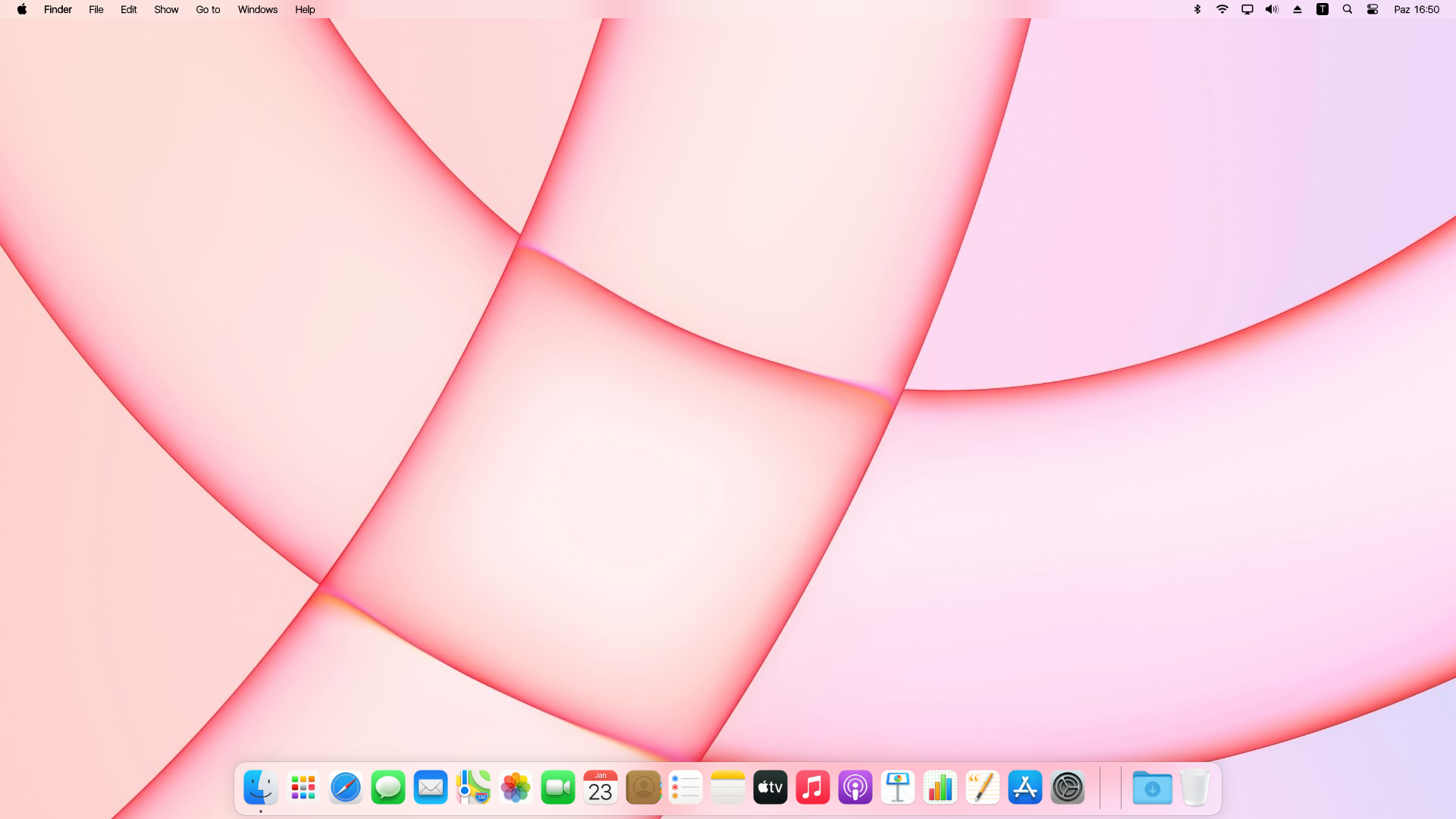Open the Photos app icon
This screenshot has width=1456, height=819.
point(516,788)
